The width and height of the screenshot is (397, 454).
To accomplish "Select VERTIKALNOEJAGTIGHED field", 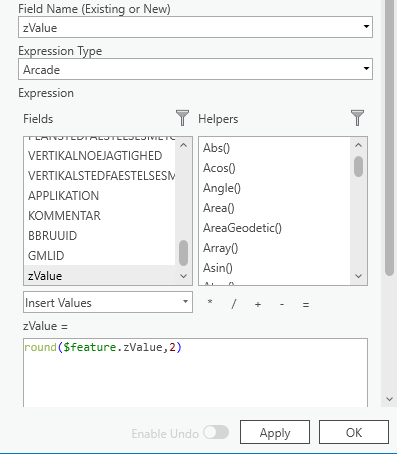I will (100, 156).
